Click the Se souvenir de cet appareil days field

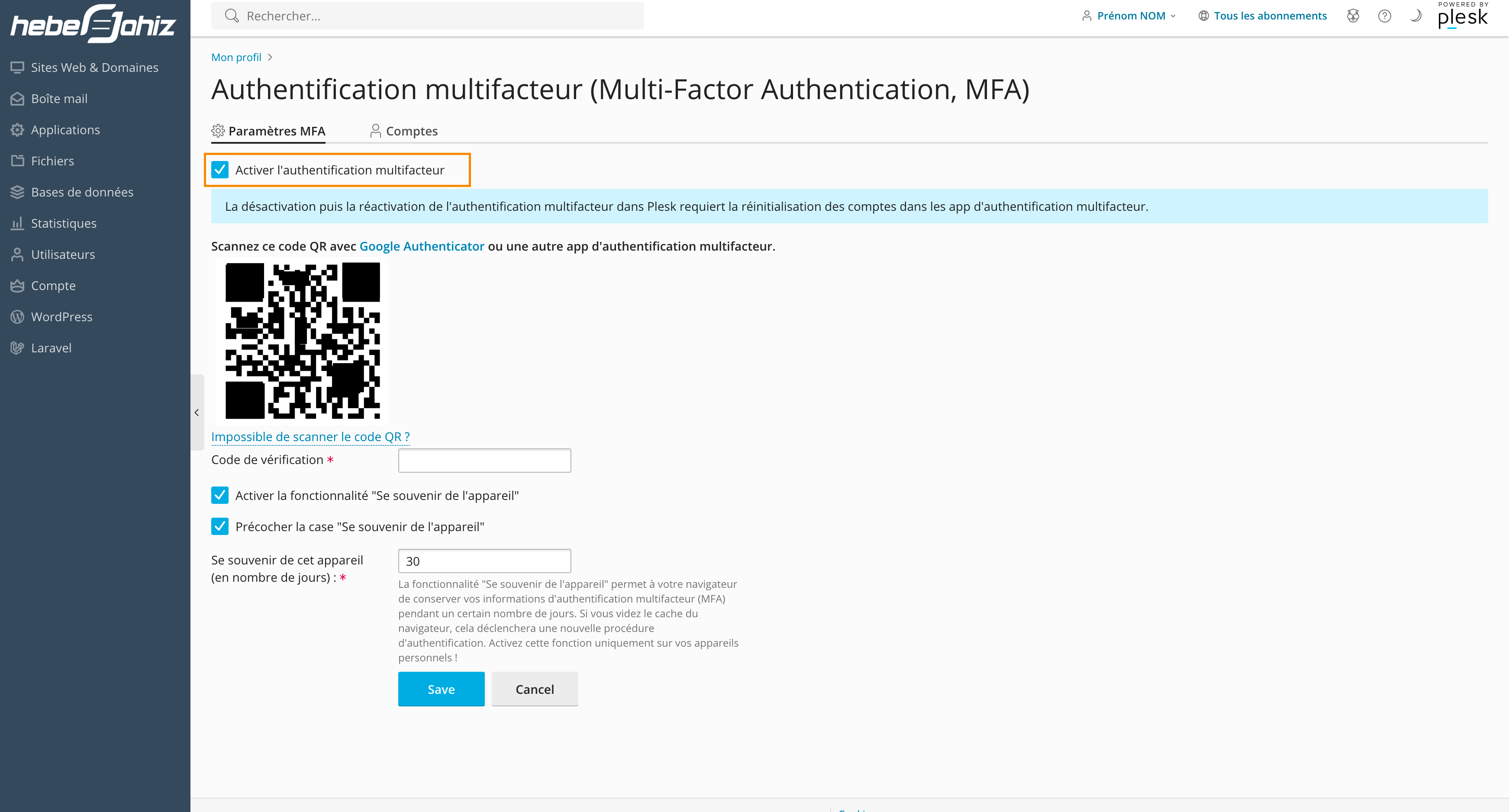pos(484,561)
